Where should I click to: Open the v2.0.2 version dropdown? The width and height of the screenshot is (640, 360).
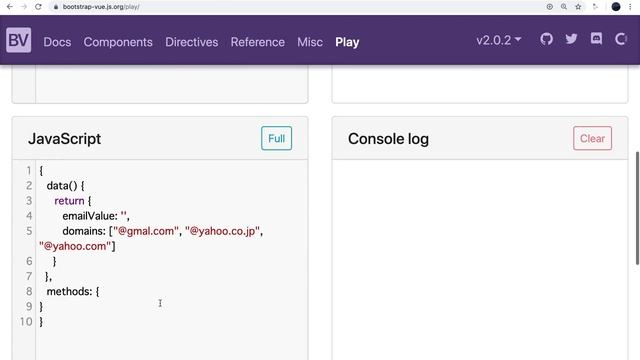(x=498, y=40)
